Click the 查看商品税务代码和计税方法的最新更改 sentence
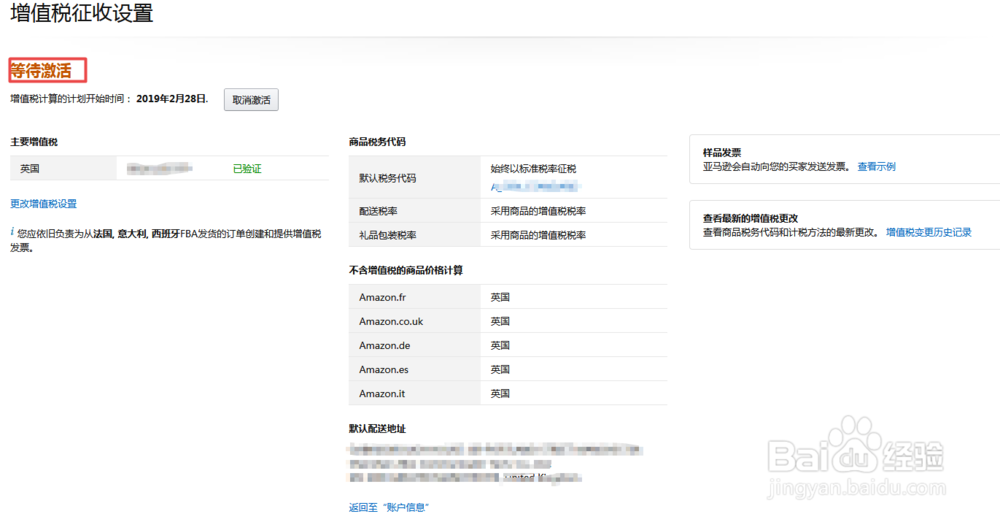This screenshot has height=522, width=1000. pos(791,232)
